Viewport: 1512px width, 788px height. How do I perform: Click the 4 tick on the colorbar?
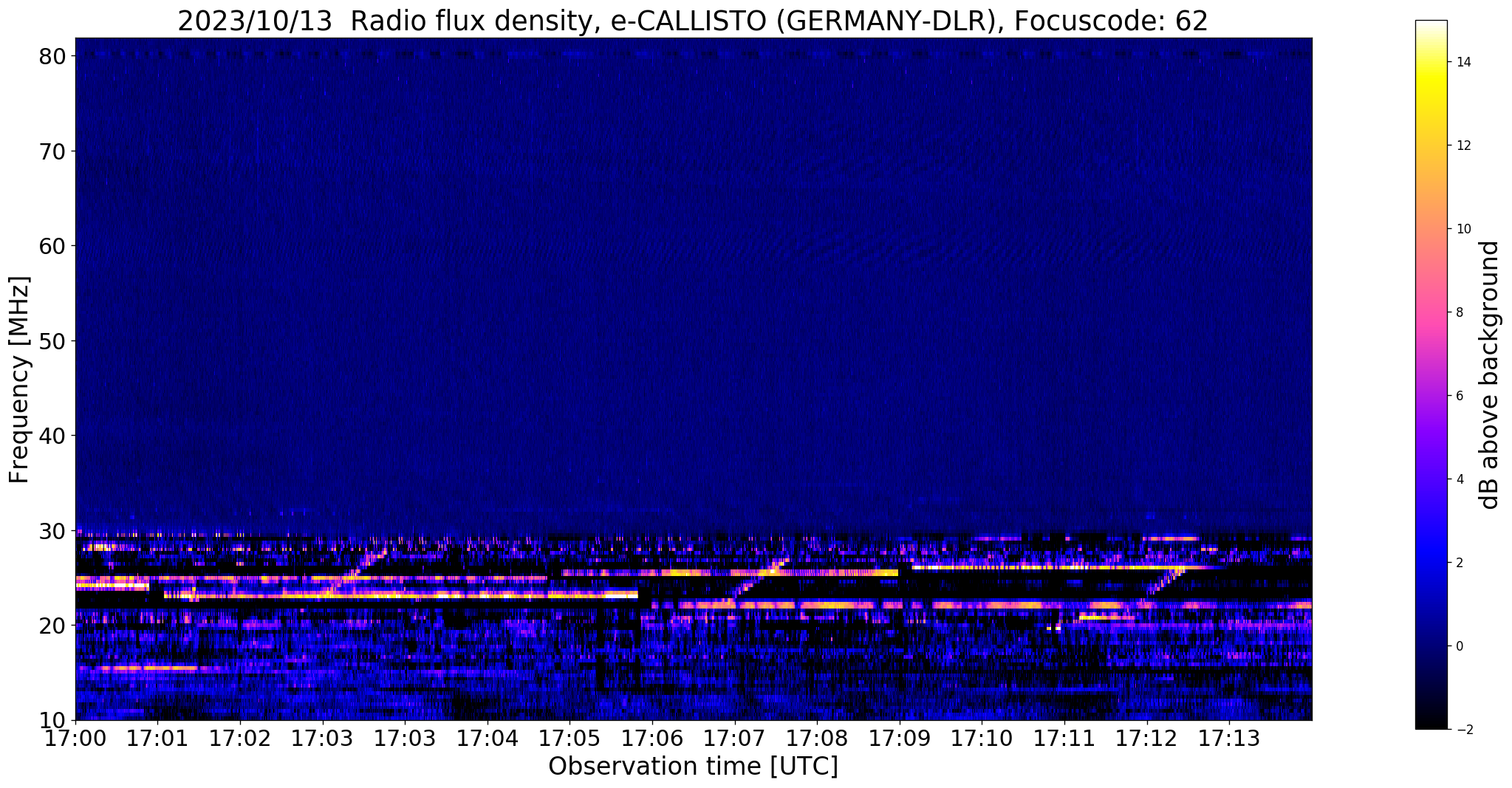(1459, 479)
